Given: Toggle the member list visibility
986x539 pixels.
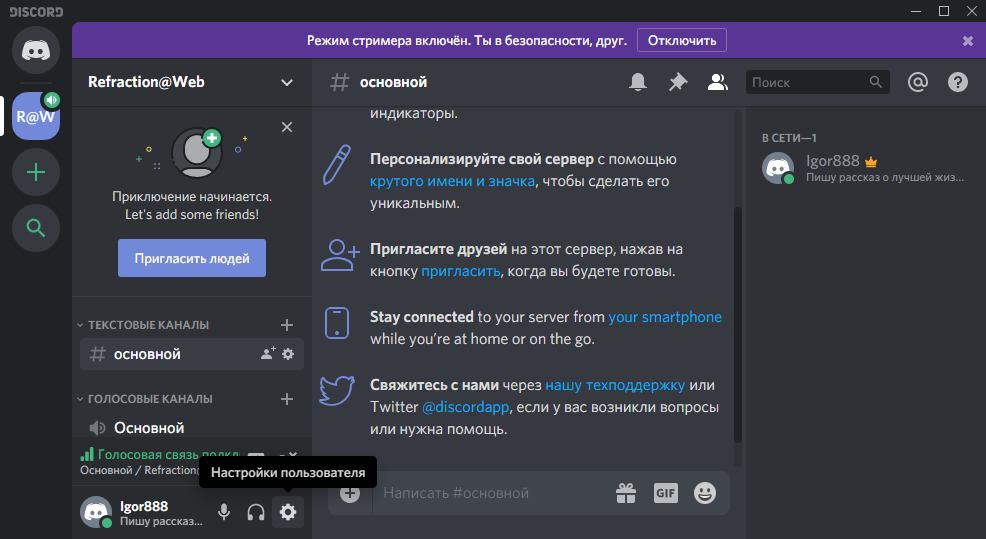Looking at the screenshot, I should 717,82.
